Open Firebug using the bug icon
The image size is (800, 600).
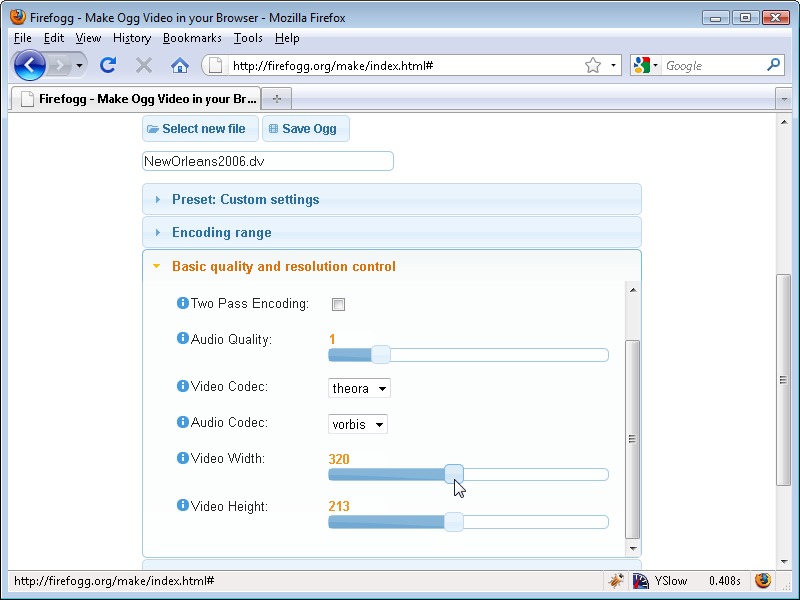click(616, 580)
